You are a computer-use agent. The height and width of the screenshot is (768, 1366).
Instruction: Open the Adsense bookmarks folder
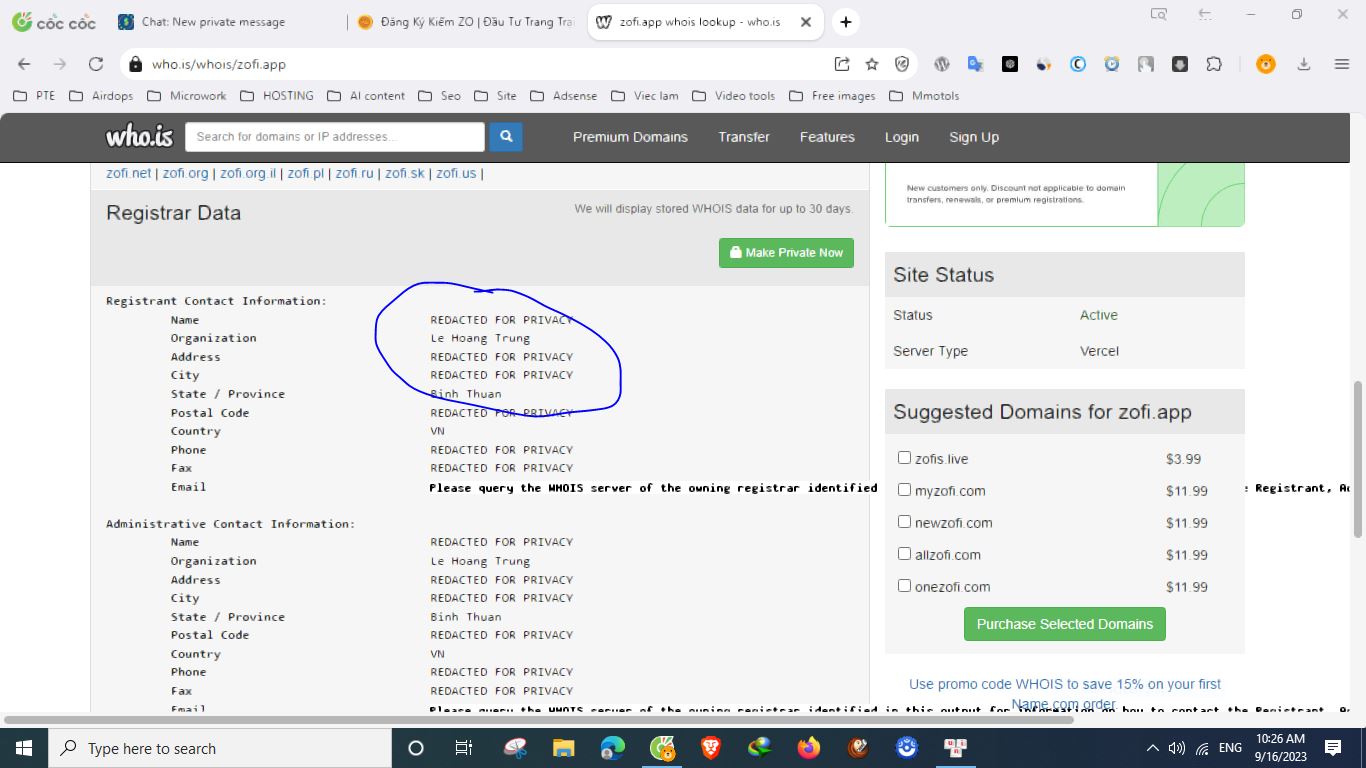point(564,96)
